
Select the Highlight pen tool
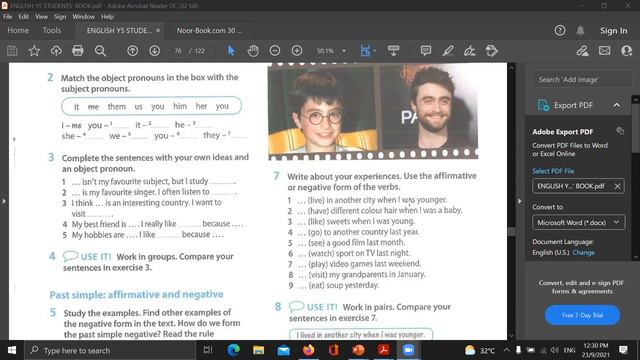448,51
